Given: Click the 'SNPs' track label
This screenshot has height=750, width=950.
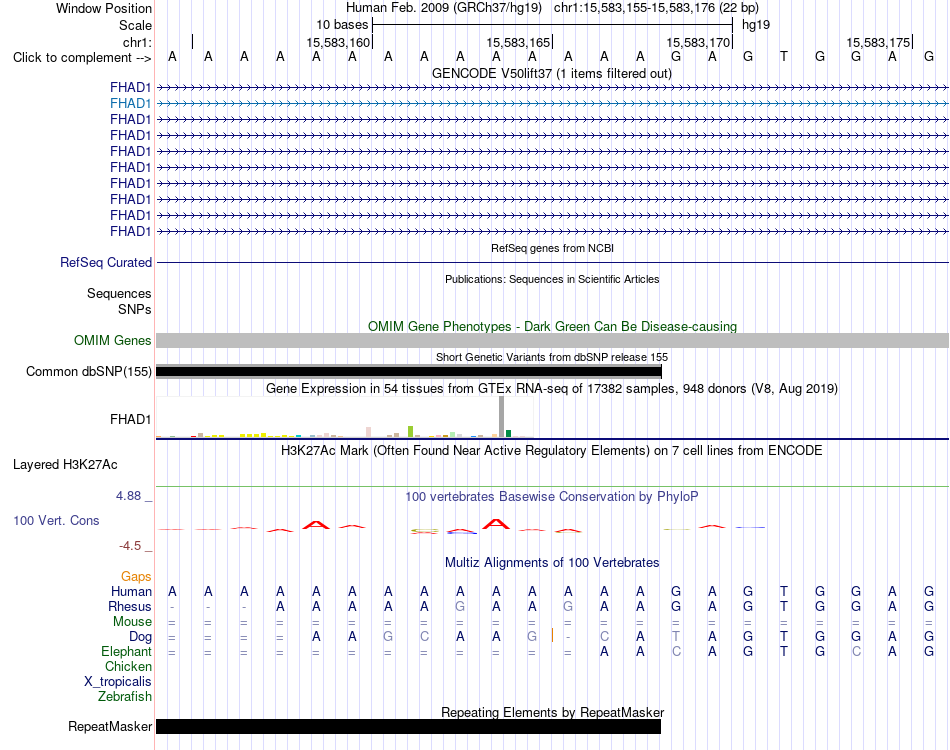Looking at the screenshot, I should tap(135, 310).
